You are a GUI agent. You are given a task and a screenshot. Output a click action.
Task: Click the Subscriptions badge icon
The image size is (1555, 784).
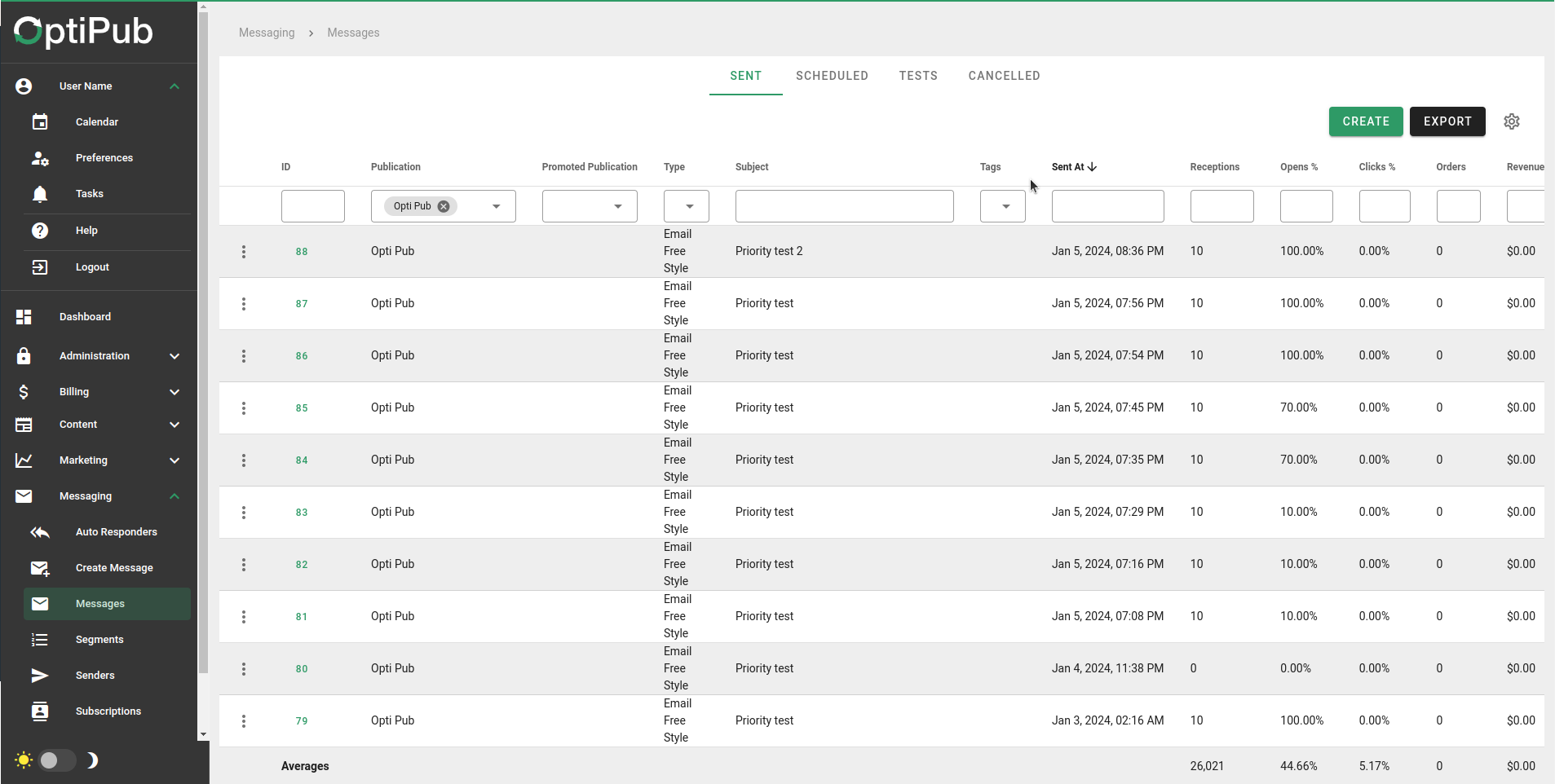40,711
